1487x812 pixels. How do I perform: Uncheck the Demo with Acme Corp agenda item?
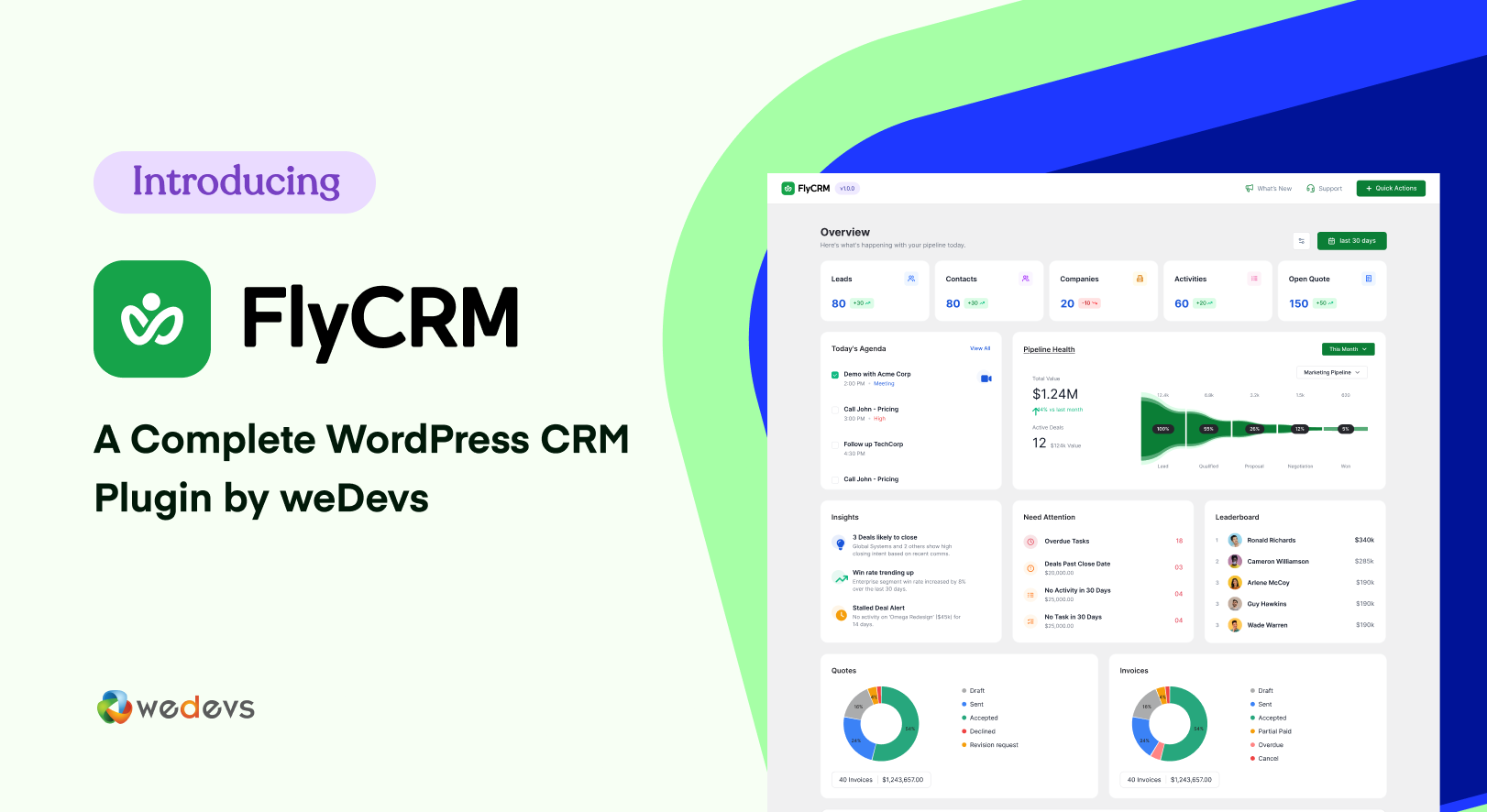pyautogui.click(x=835, y=375)
